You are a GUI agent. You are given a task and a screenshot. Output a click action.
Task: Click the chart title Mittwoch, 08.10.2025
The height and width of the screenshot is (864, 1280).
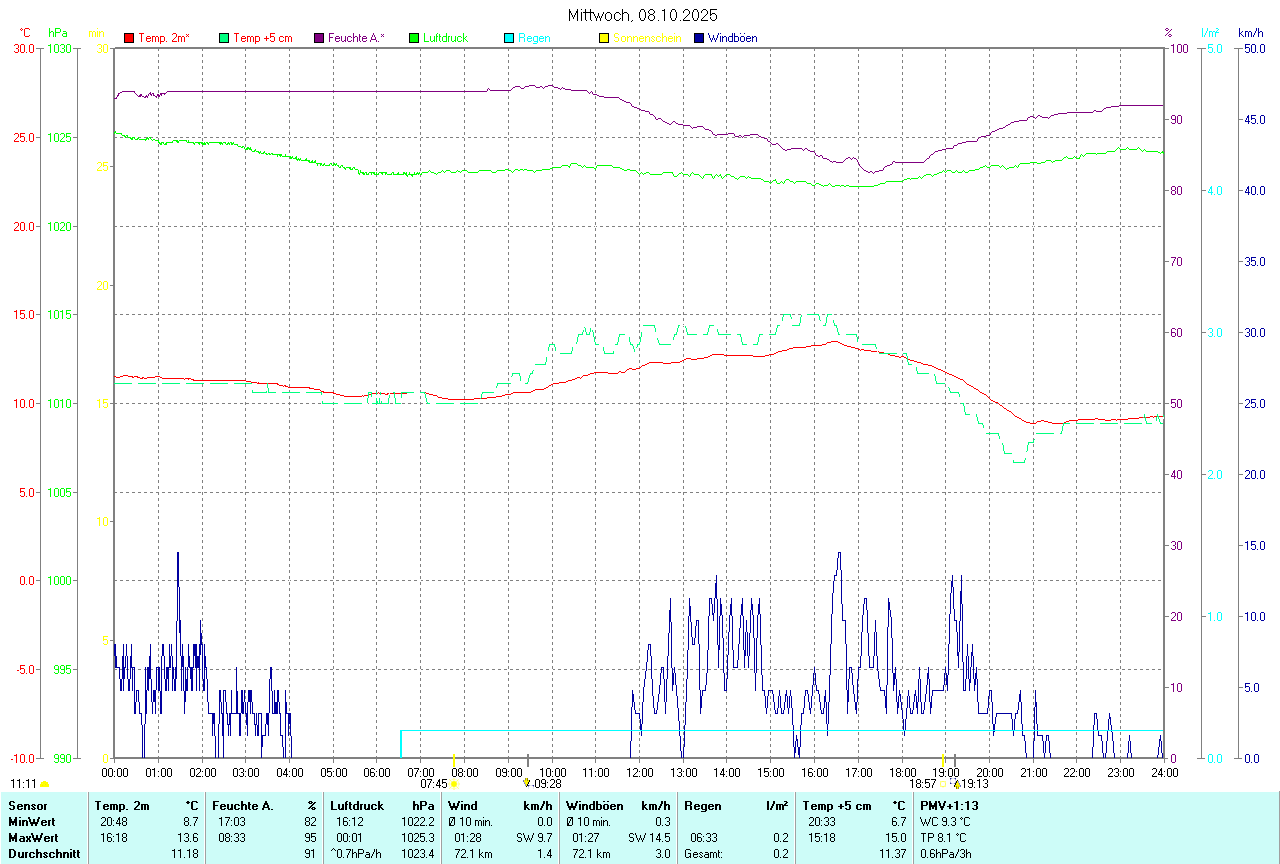coord(642,15)
